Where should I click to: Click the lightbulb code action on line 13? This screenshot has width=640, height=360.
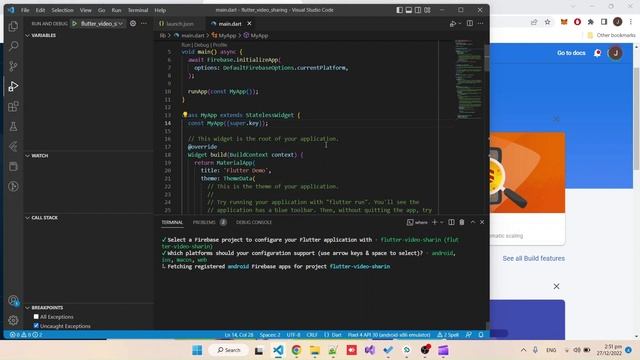pyautogui.click(x=184, y=115)
